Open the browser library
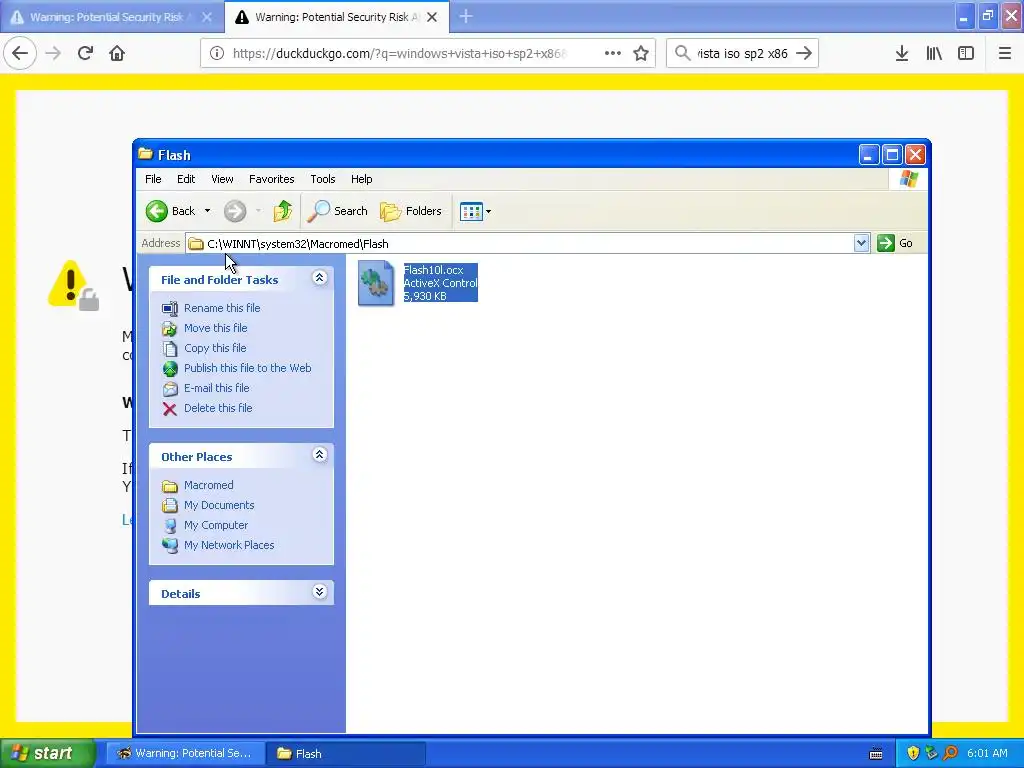Image resolution: width=1024 pixels, height=768 pixels. pos(934,53)
